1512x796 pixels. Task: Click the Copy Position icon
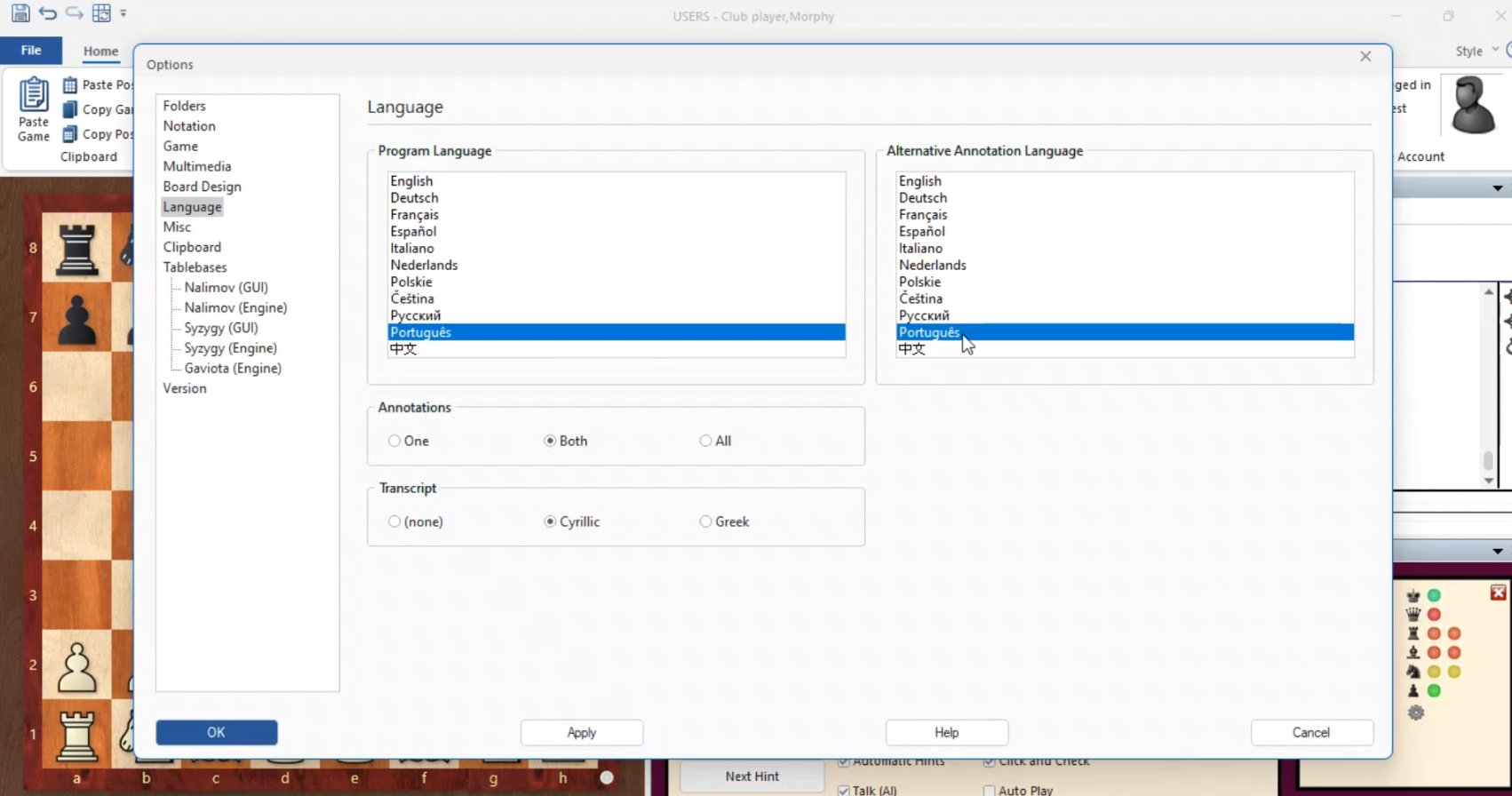(x=70, y=134)
